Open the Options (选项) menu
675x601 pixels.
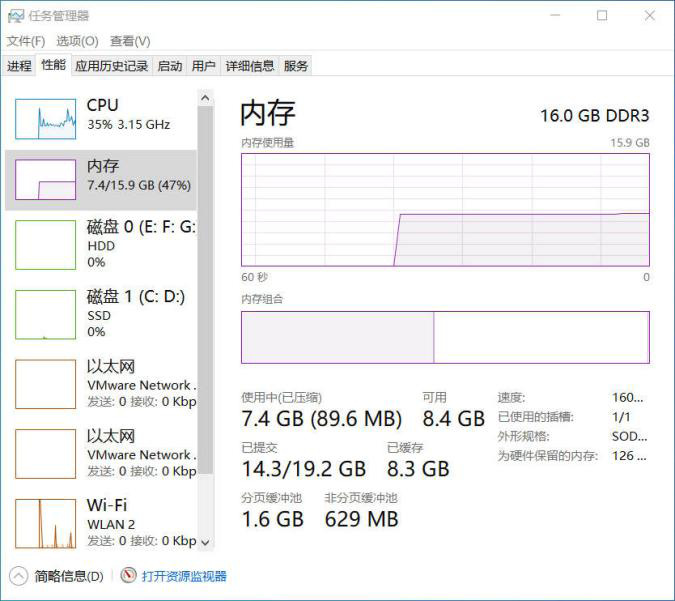click(77, 41)
